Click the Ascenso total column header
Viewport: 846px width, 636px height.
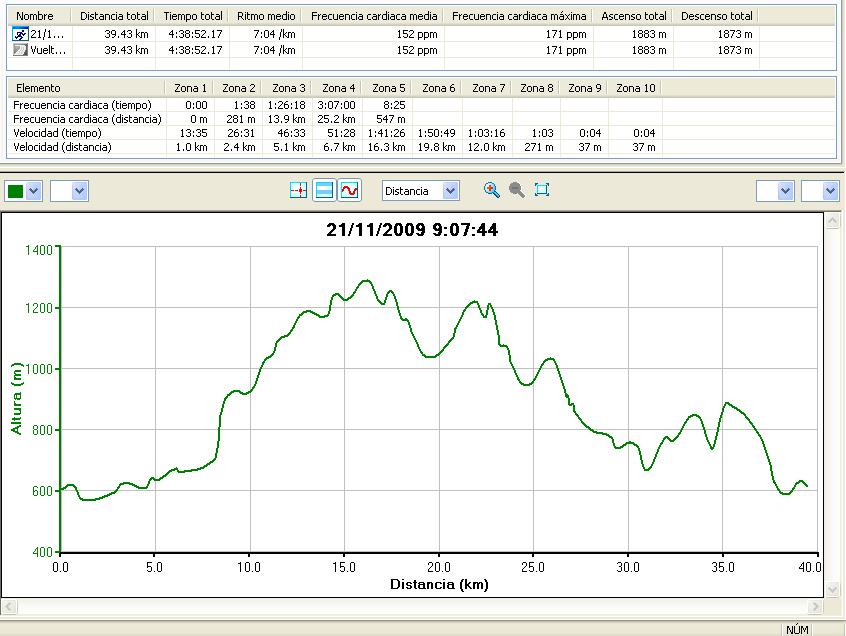(x=633, y=16)
